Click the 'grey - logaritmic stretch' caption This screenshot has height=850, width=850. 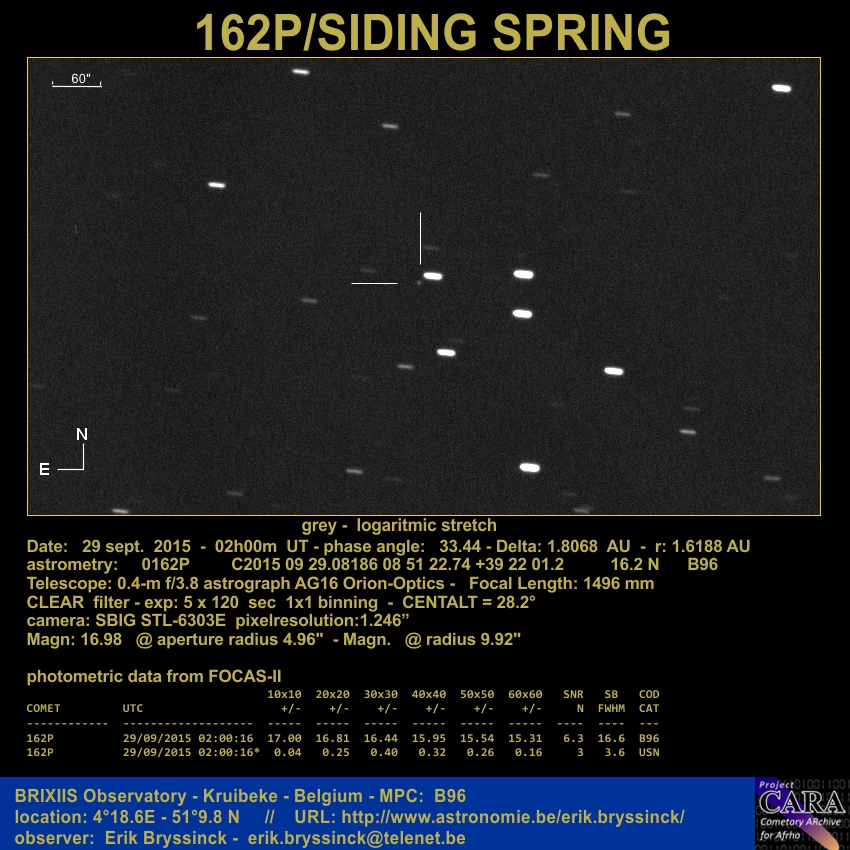(399, 525)
